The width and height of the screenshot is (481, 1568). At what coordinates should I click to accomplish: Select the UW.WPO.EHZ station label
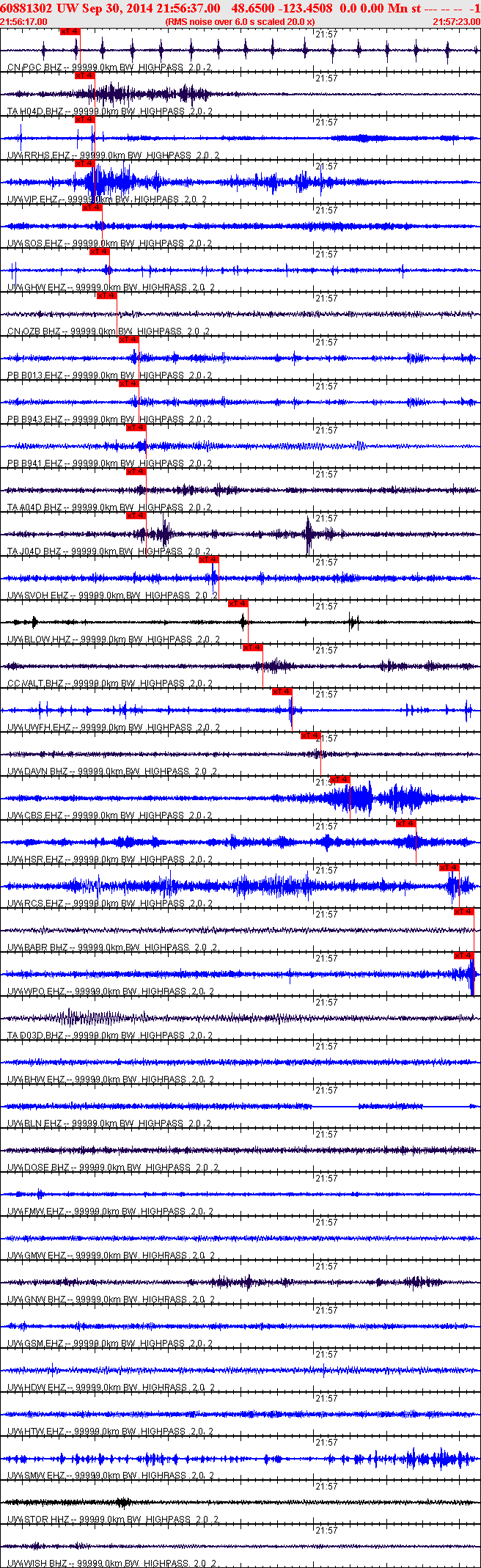click(x=111, y=992)
